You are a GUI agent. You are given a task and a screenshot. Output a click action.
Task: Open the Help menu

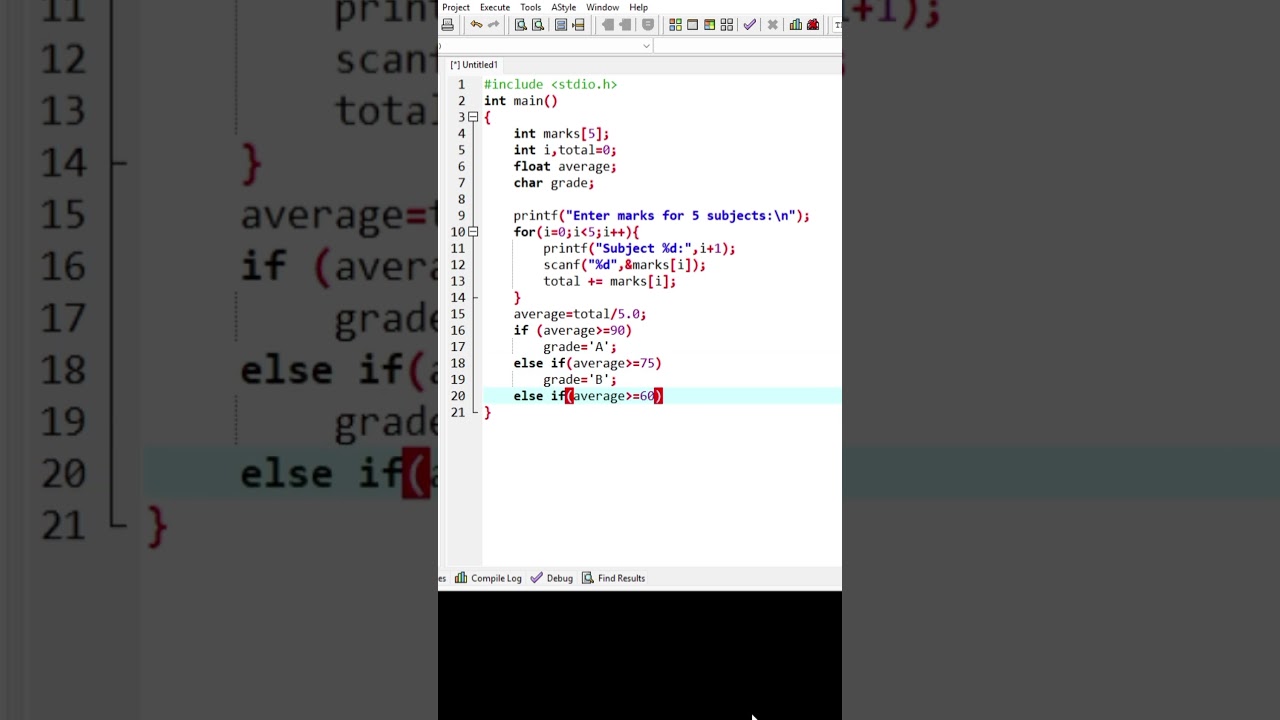coord(638,7)
